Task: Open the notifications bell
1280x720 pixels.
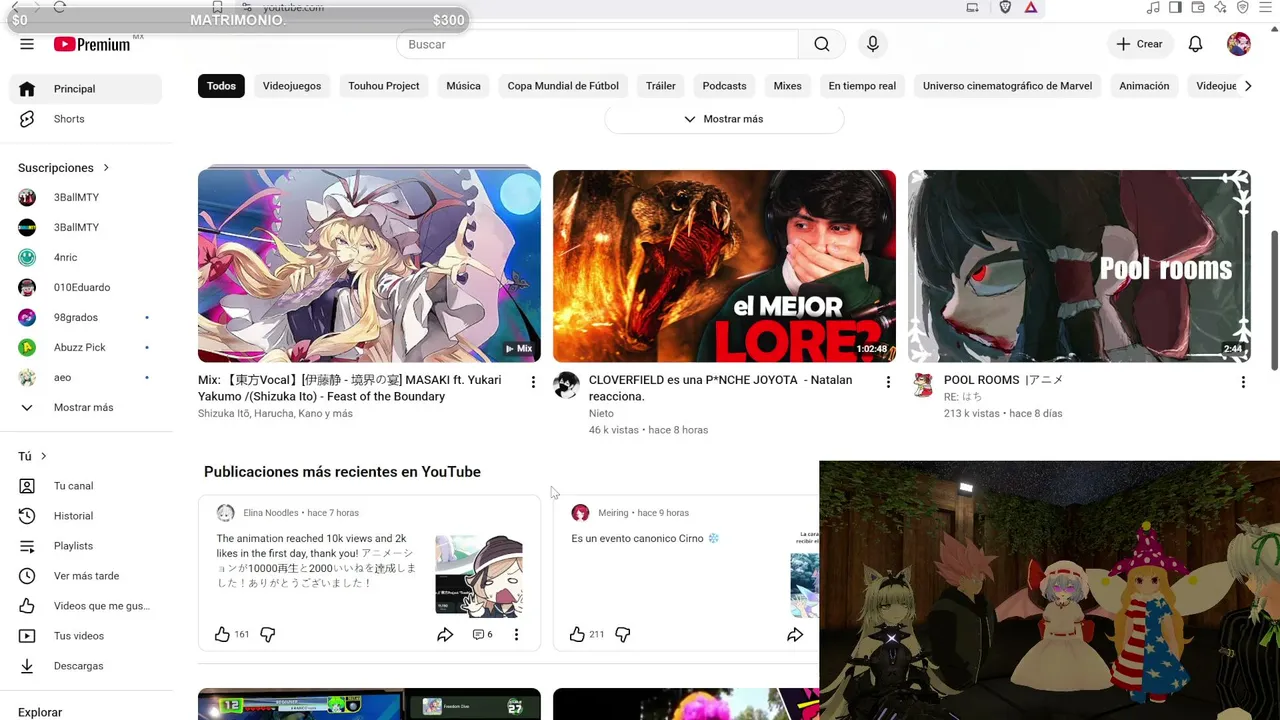Action: pos(1195,44)
